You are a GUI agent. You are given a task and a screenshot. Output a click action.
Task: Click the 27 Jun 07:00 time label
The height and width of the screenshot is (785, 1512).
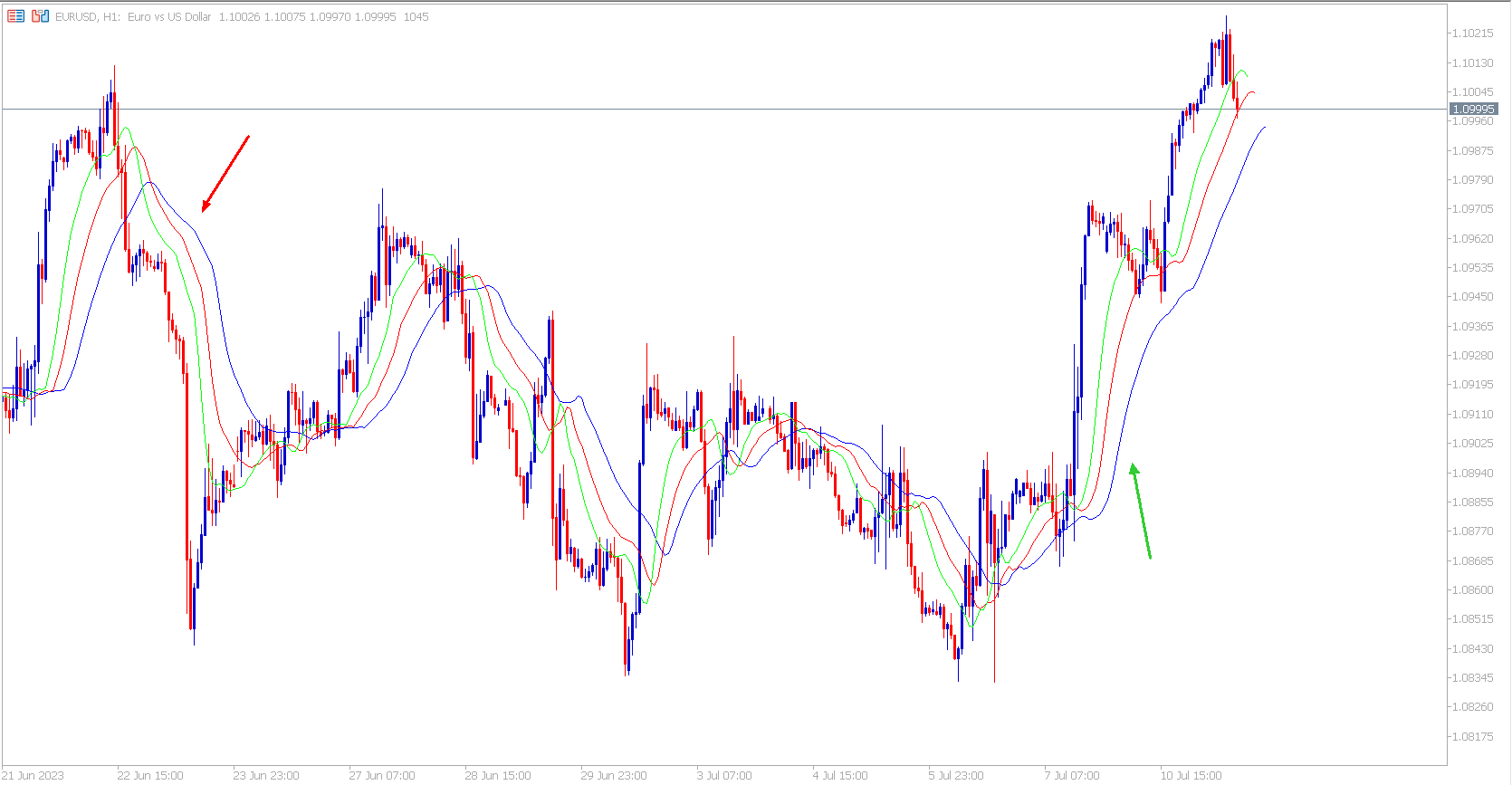tap(382, 776)
